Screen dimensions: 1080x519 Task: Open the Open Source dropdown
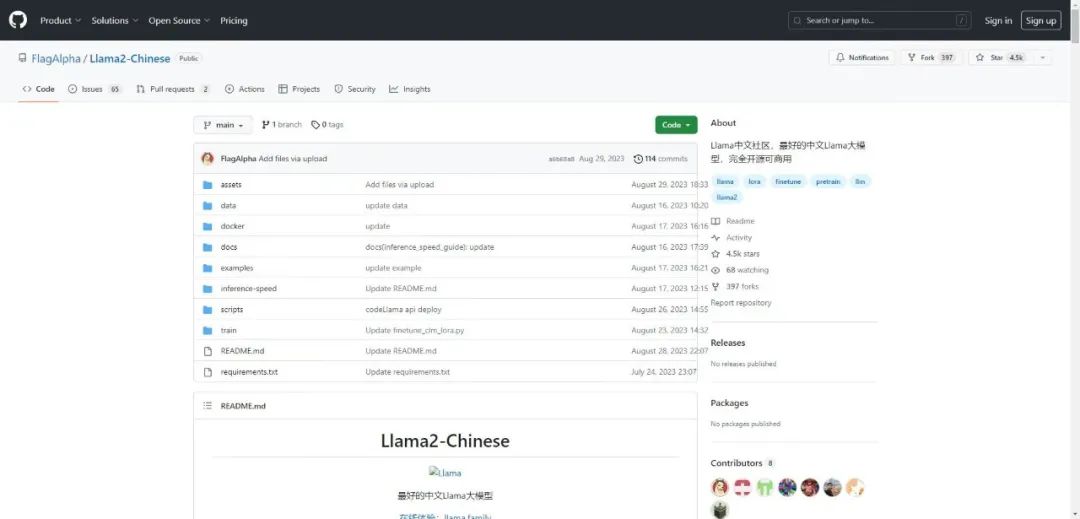179,21
